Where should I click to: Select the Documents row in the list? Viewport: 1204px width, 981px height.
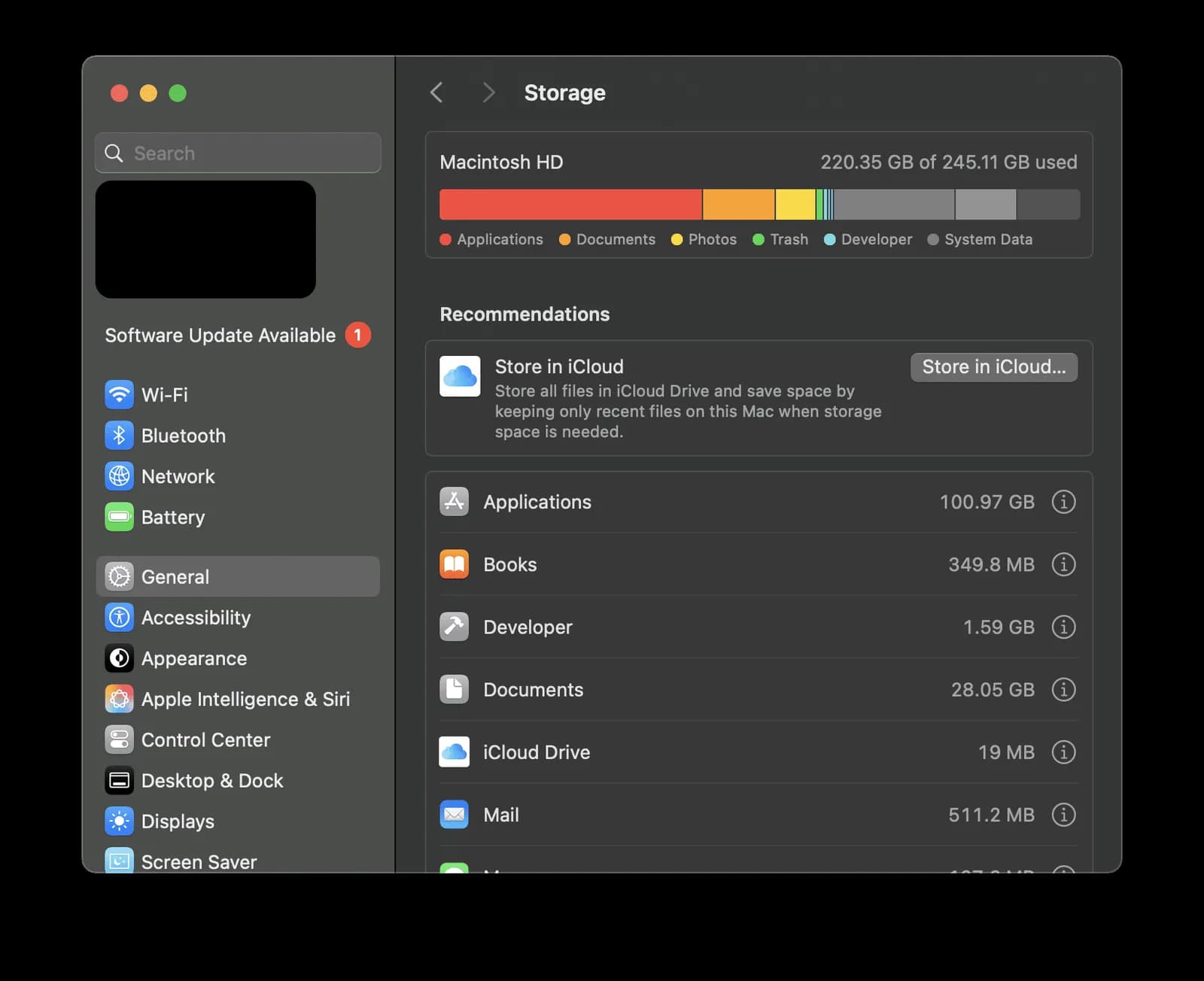(759, 689)
